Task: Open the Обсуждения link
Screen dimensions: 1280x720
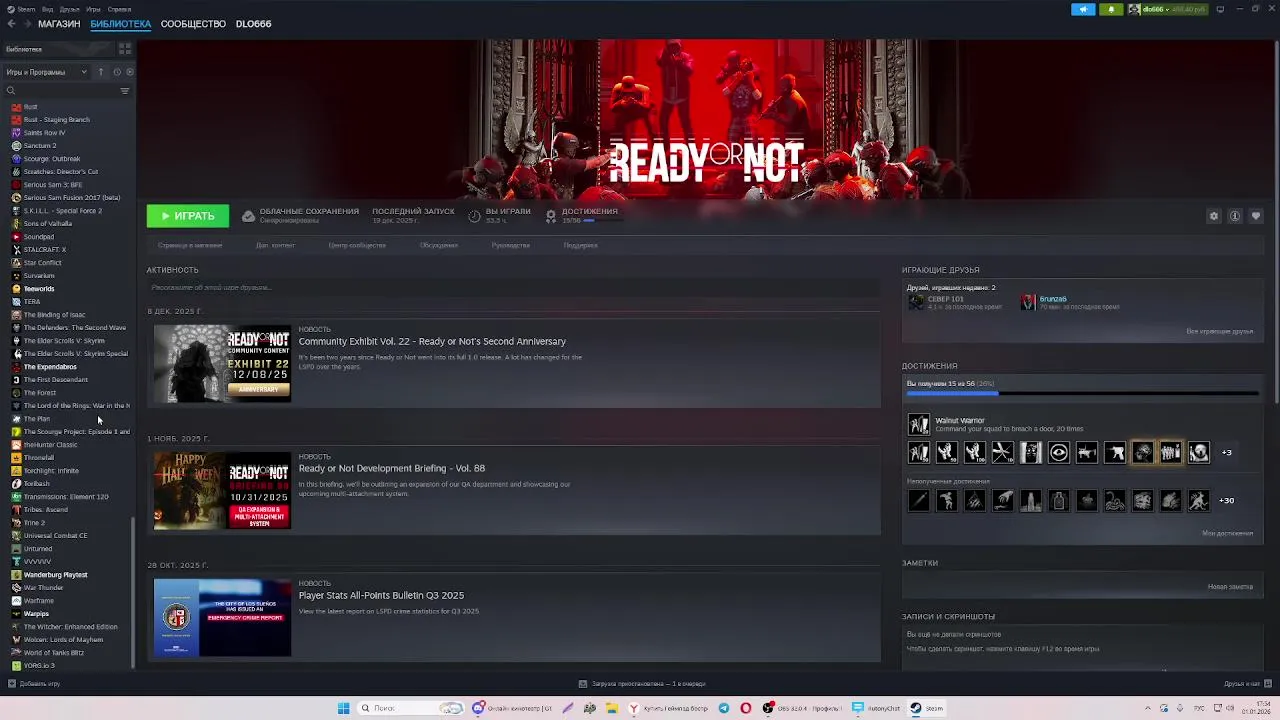Action: (439, 245)
